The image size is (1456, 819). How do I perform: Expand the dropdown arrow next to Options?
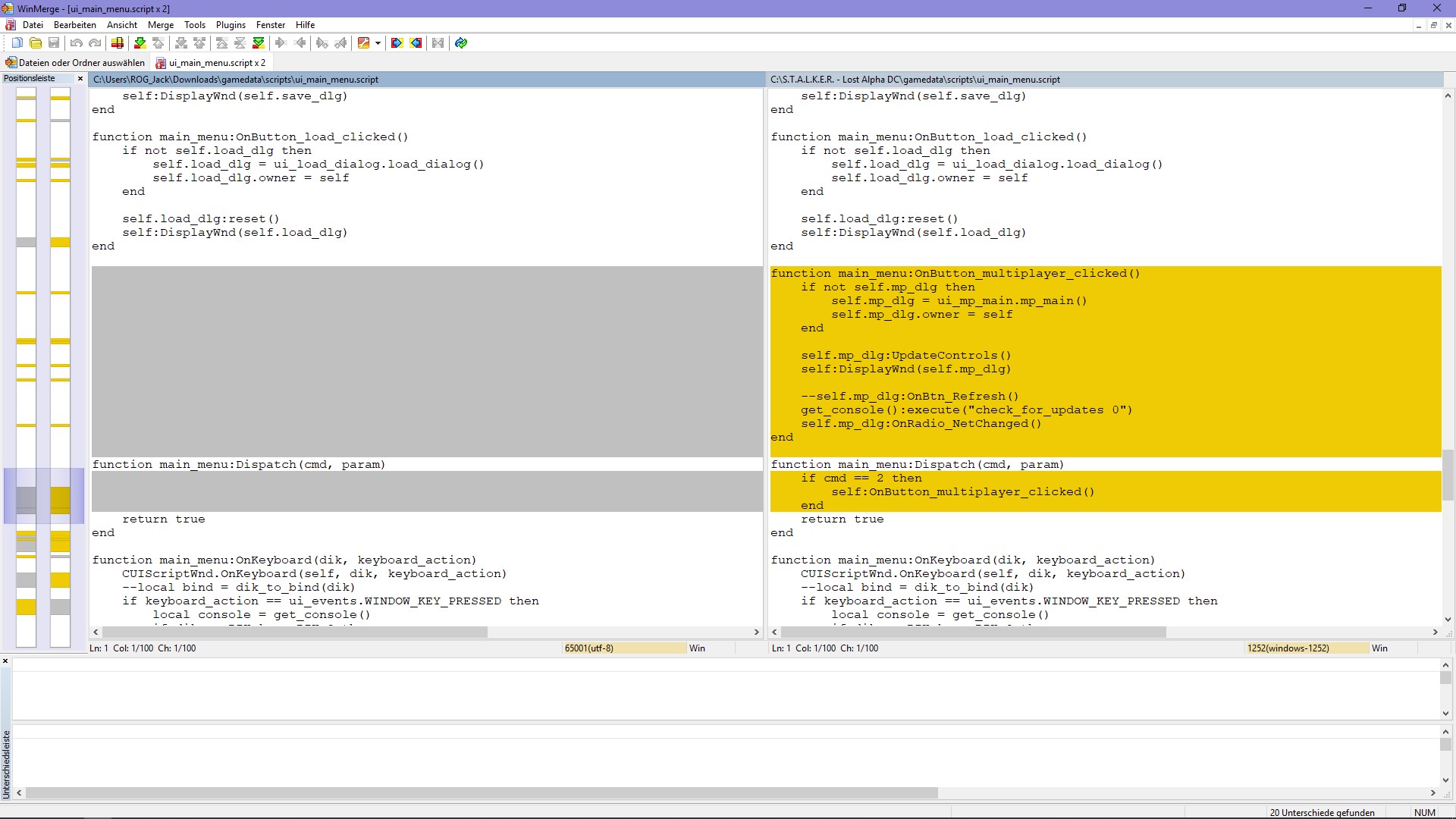pos(378,43)
